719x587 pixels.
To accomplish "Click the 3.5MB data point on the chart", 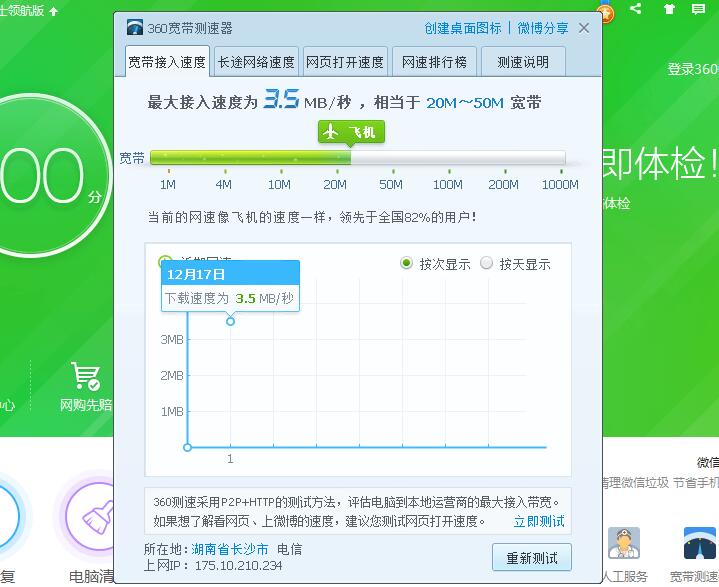I will [230, 321].
